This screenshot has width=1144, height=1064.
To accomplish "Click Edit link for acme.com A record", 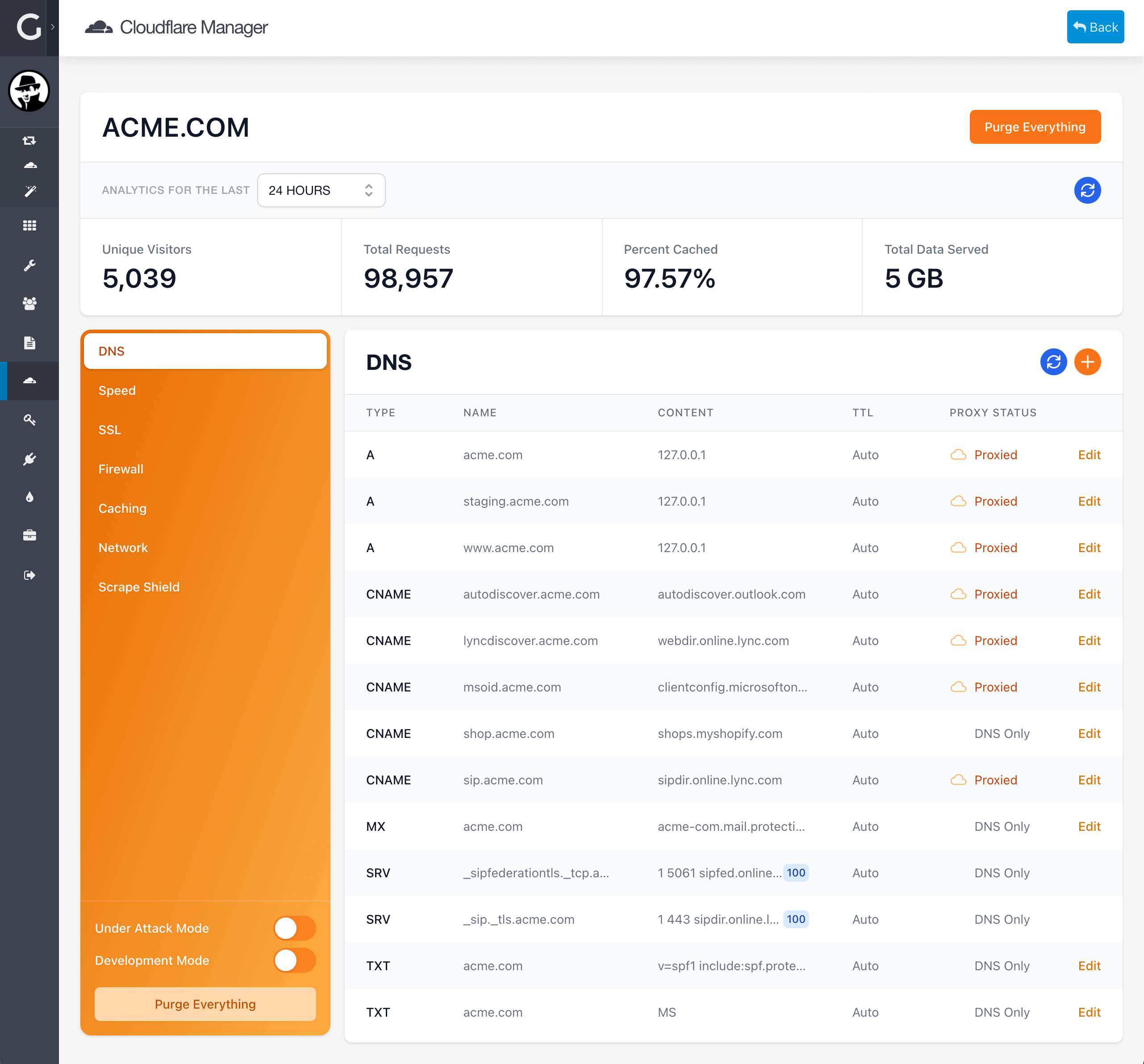I will click(x=1089, y=455).
